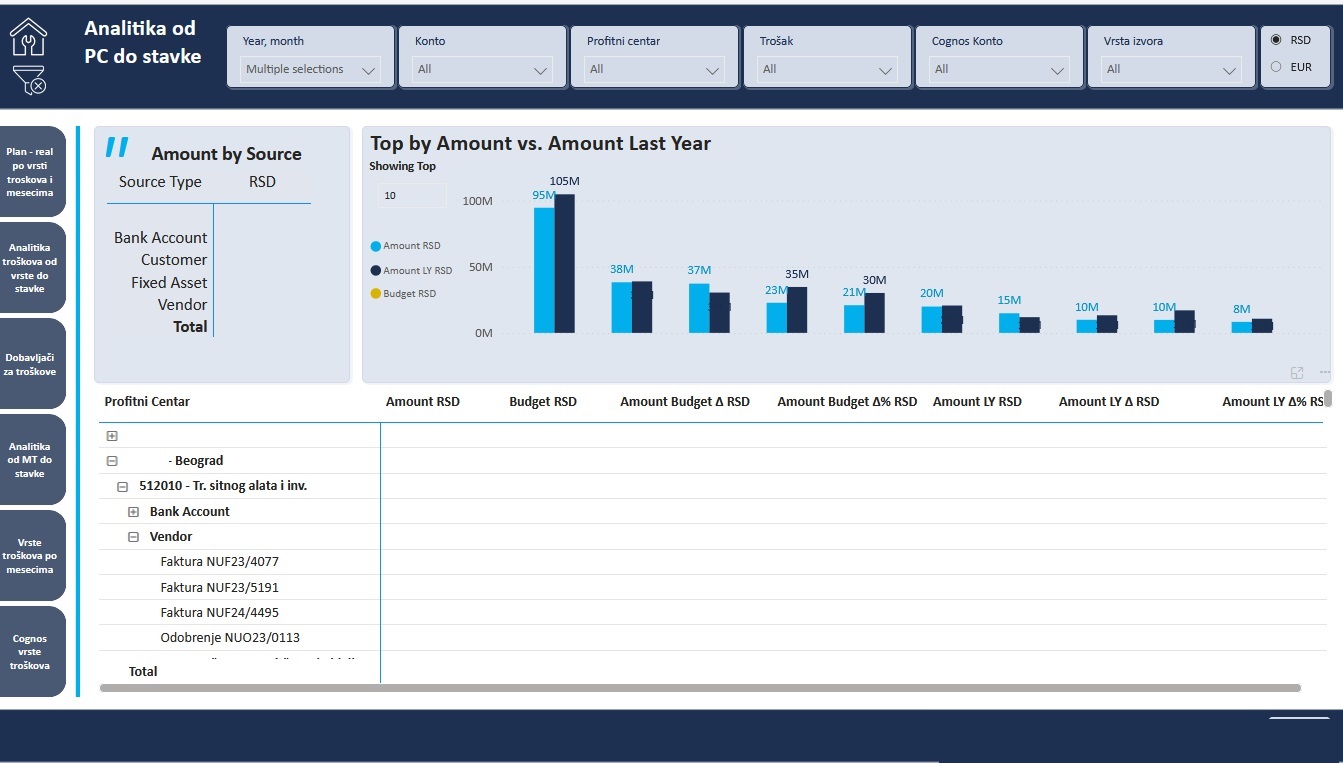Open Cognos vrste troškova page
Image resolution: width=1343 pixels, height=763 pixels.
30,652
